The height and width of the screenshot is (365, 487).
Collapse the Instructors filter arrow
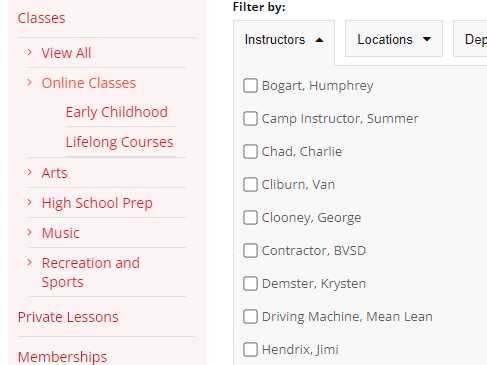pyautogui.click(x=319, y=40)
